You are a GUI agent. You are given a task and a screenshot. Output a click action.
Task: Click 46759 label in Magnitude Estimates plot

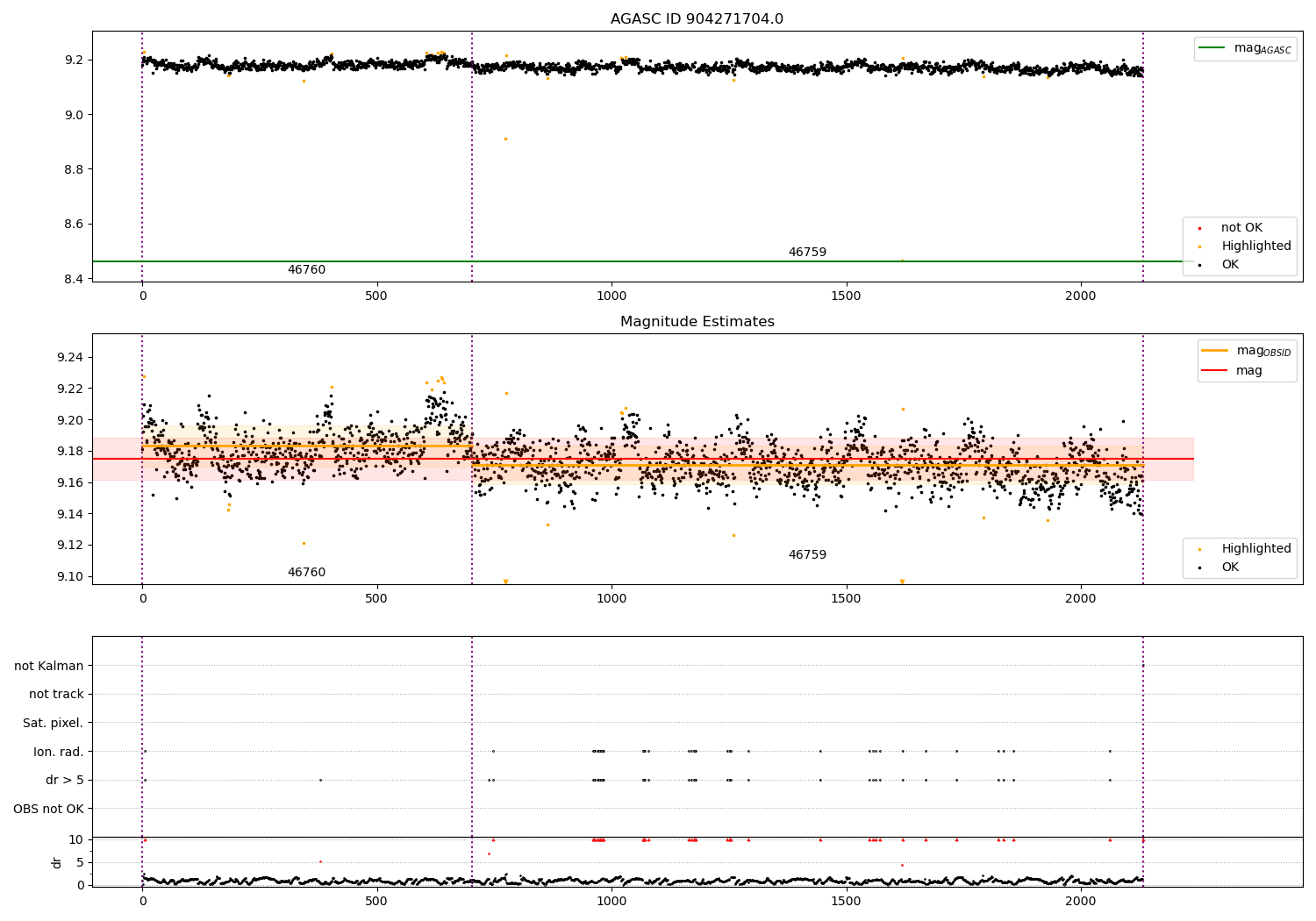pos(807,555)
